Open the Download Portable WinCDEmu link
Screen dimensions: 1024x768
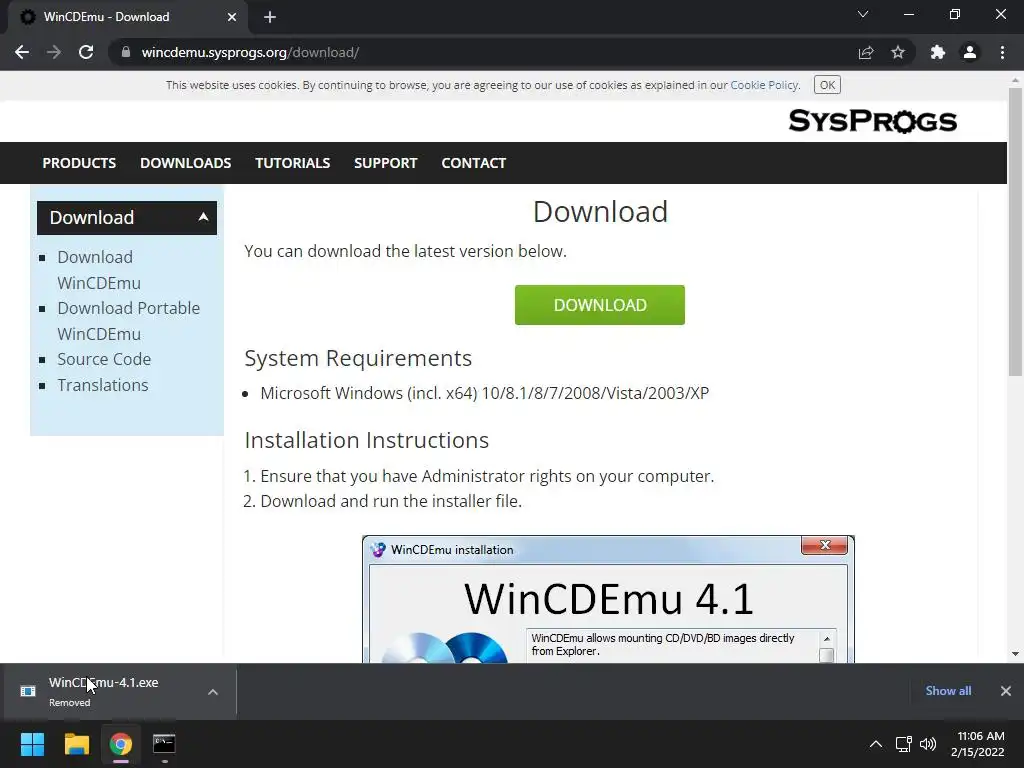129,321
